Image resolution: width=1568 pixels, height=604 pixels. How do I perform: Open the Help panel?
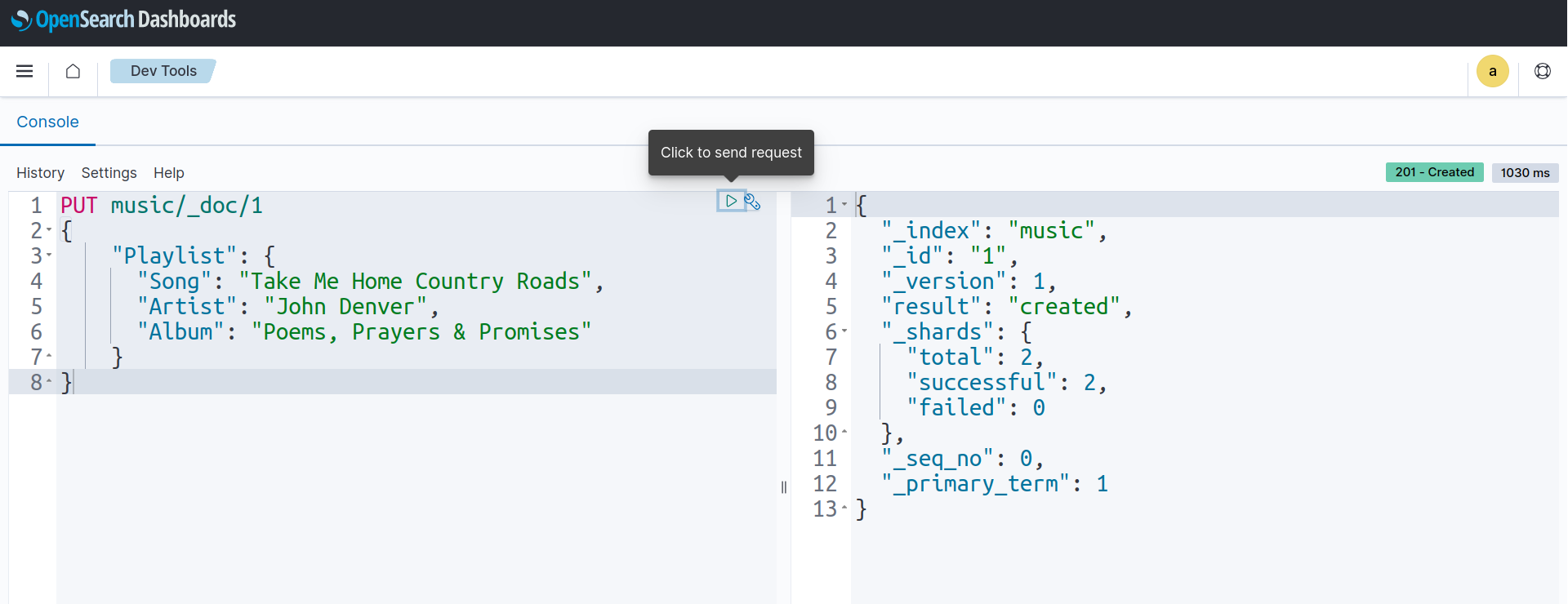click(168, 173)
